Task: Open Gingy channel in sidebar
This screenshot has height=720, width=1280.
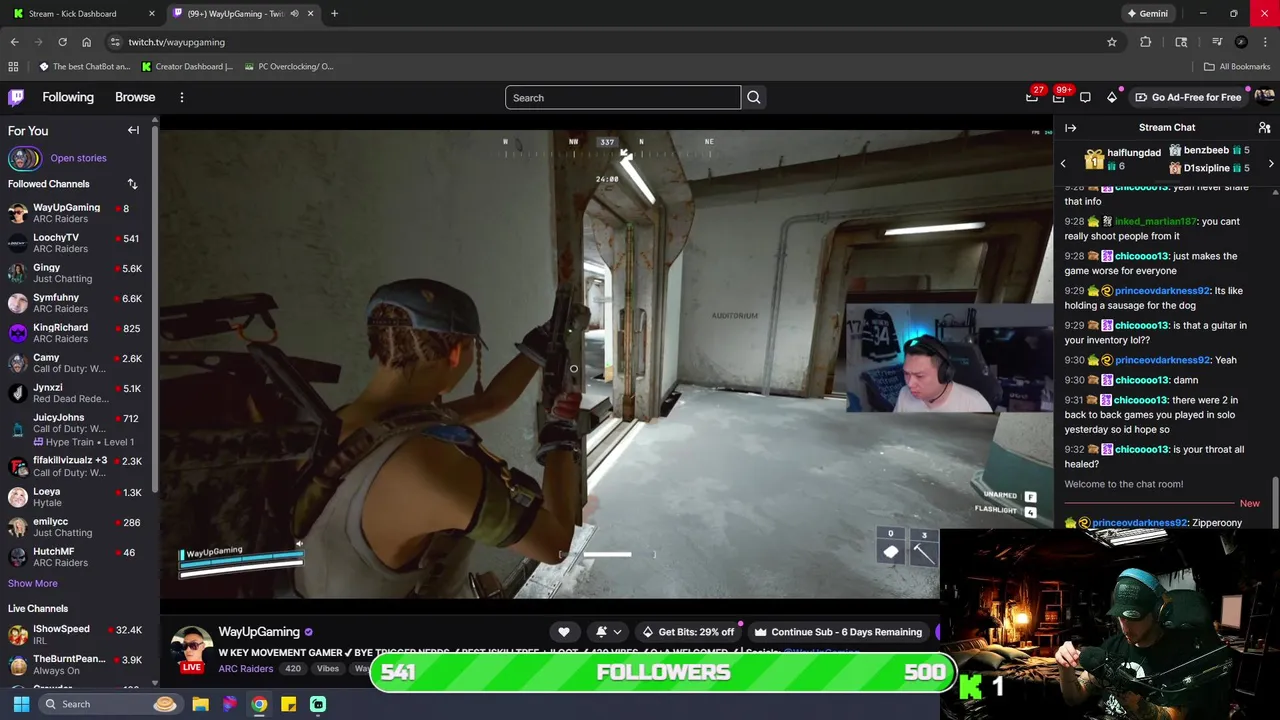Action: (x=75, y=273)
